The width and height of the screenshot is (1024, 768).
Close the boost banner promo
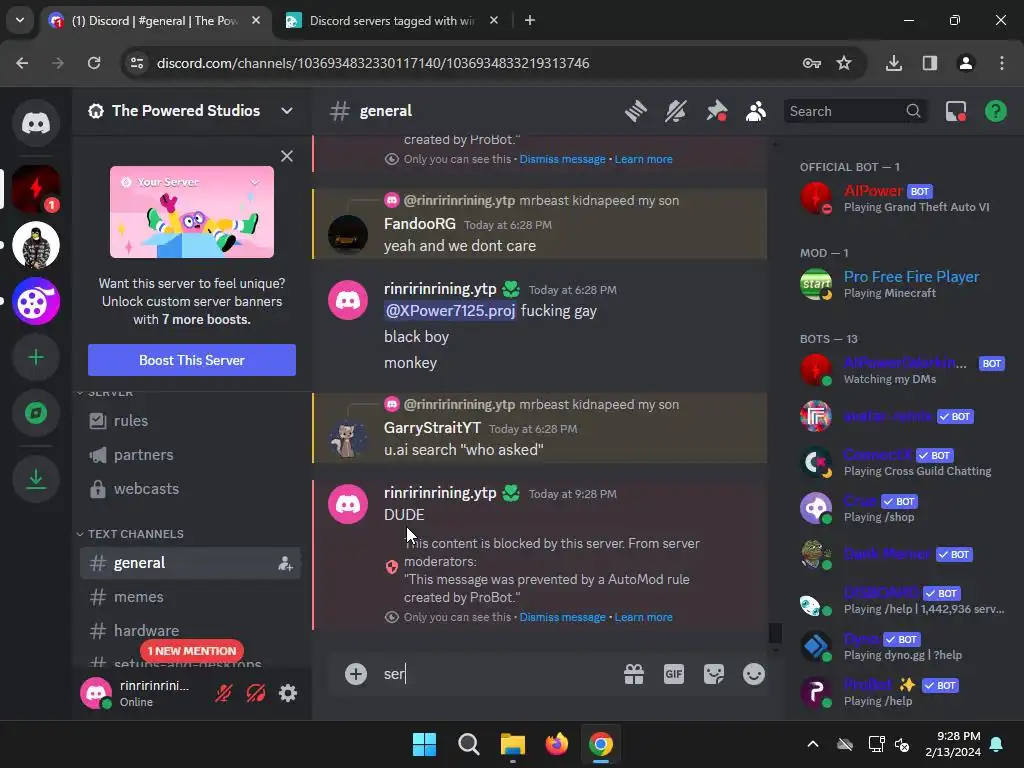[287, 156]
